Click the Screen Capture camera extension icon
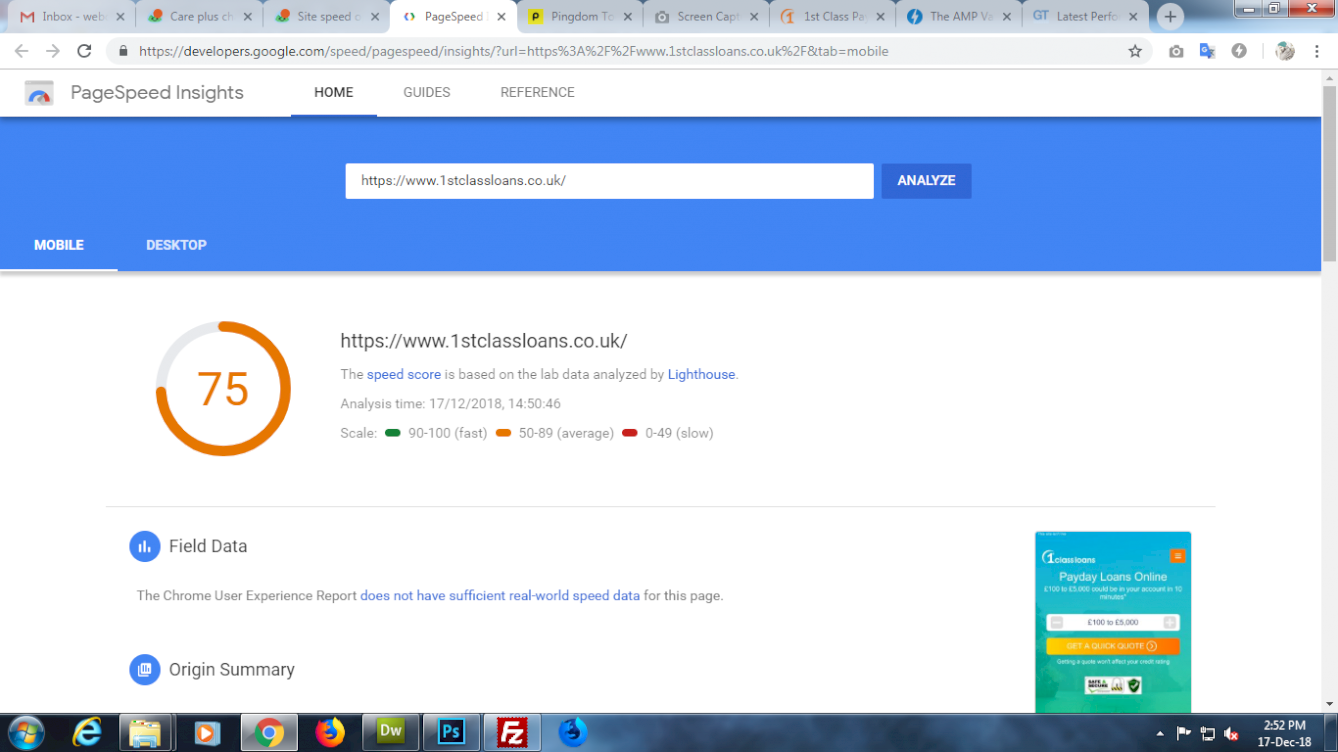The image size is (1338, 752). (1176, 51)
